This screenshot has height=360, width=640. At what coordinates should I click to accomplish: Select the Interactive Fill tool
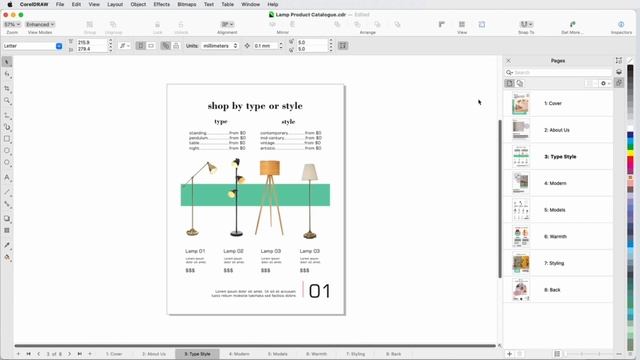click(x=7, y=257)
